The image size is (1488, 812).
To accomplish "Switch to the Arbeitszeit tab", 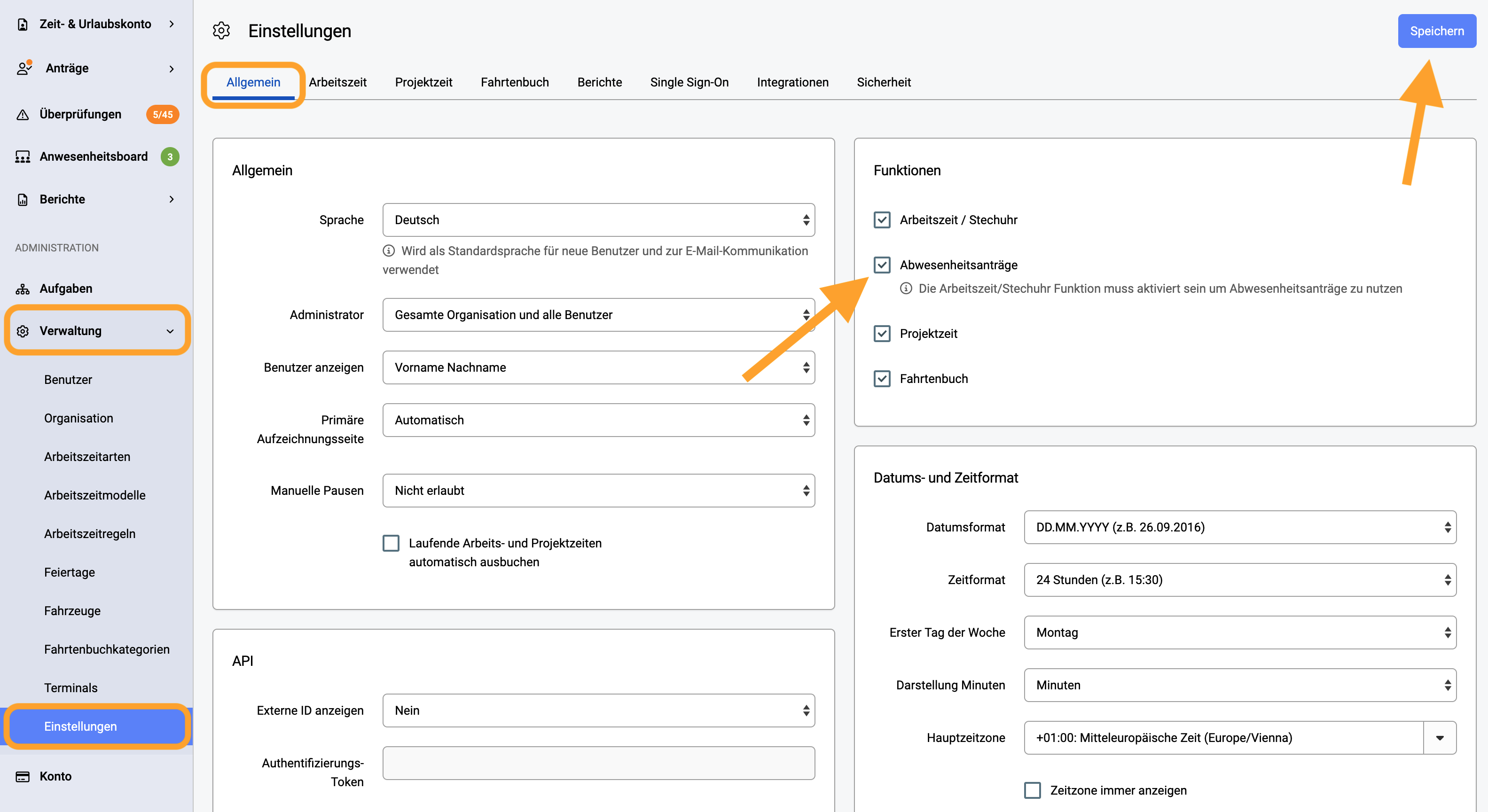I will point(338,83).
